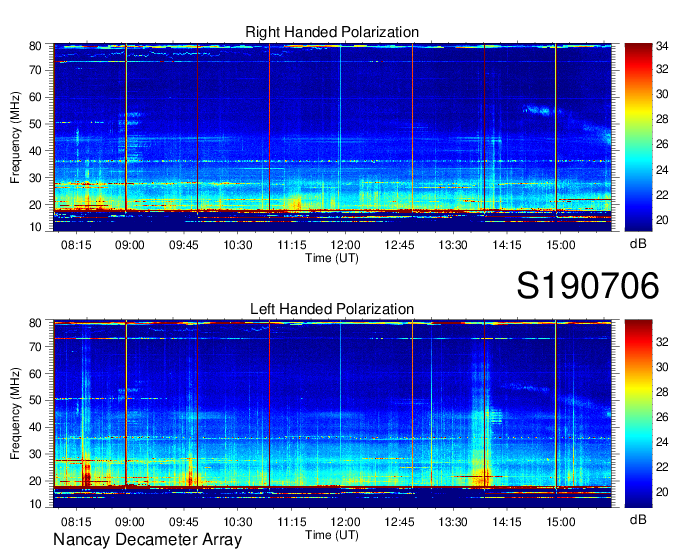Click the 30 MHz tick on Left Handed plot

(35, 454)
